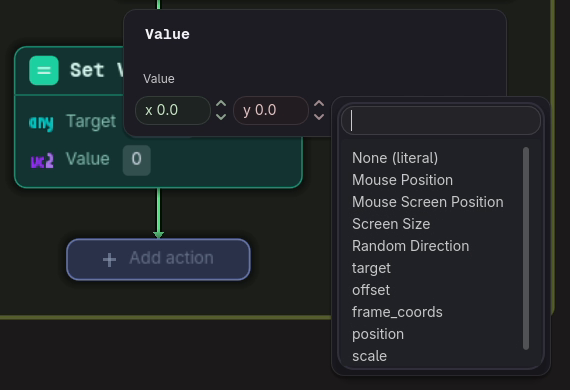
Task: Click the vec2 type icon beside Value
Action: pos(42,160)
